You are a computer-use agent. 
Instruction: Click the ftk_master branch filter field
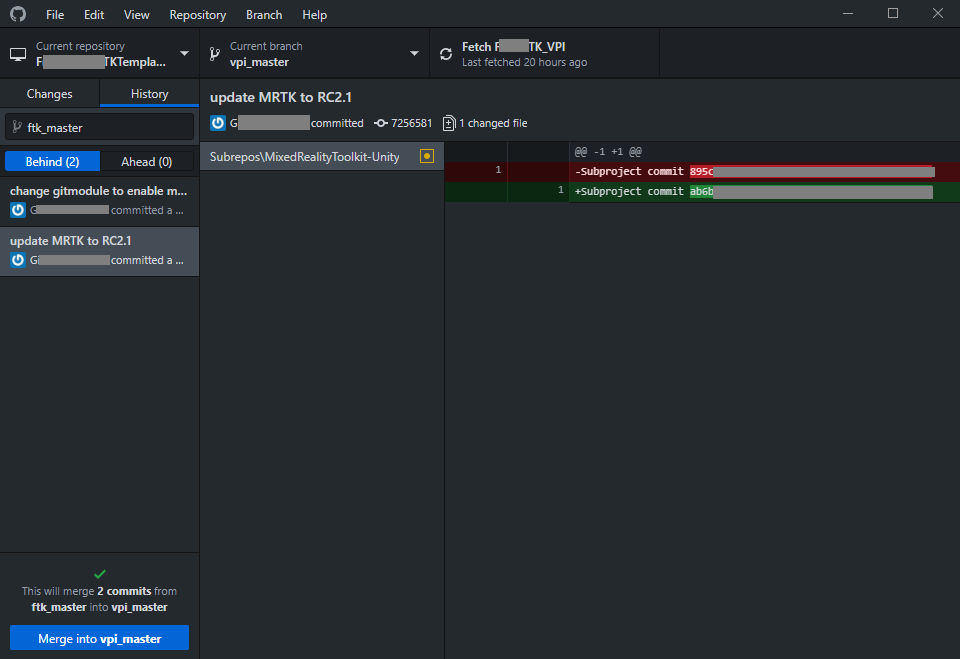(99, 127)
